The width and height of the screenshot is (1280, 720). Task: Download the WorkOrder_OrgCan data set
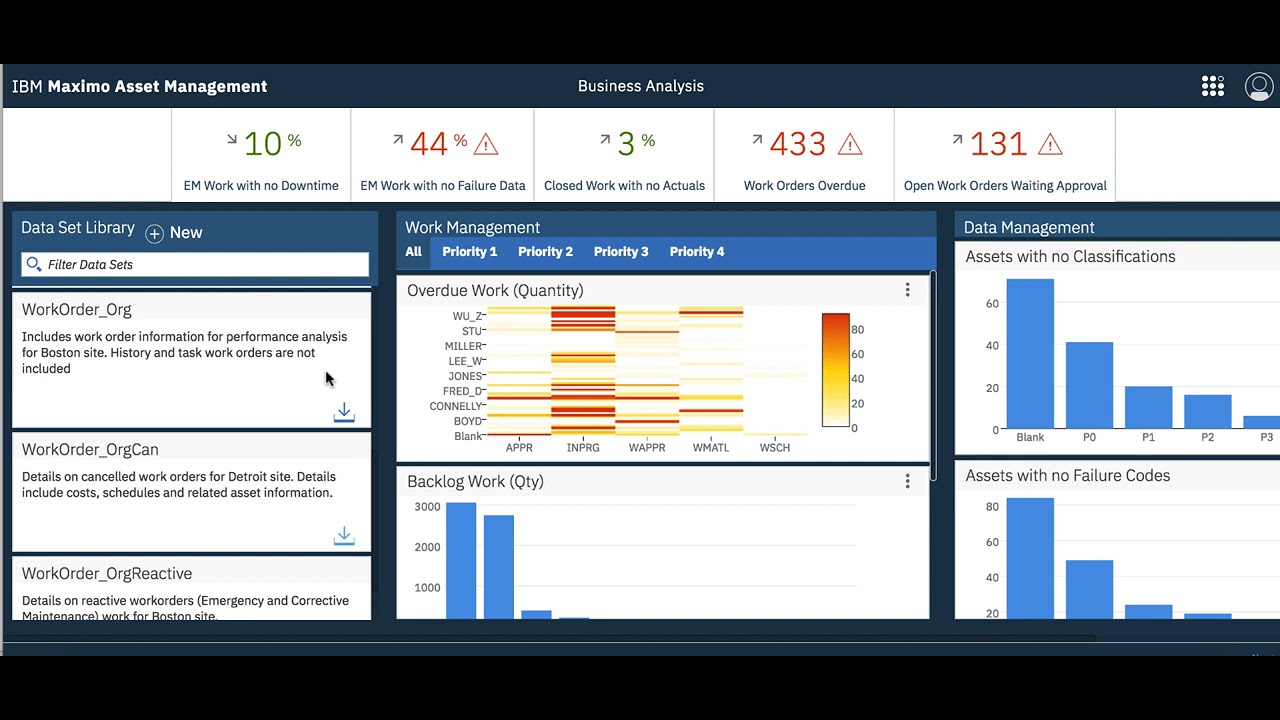point(344,536)
